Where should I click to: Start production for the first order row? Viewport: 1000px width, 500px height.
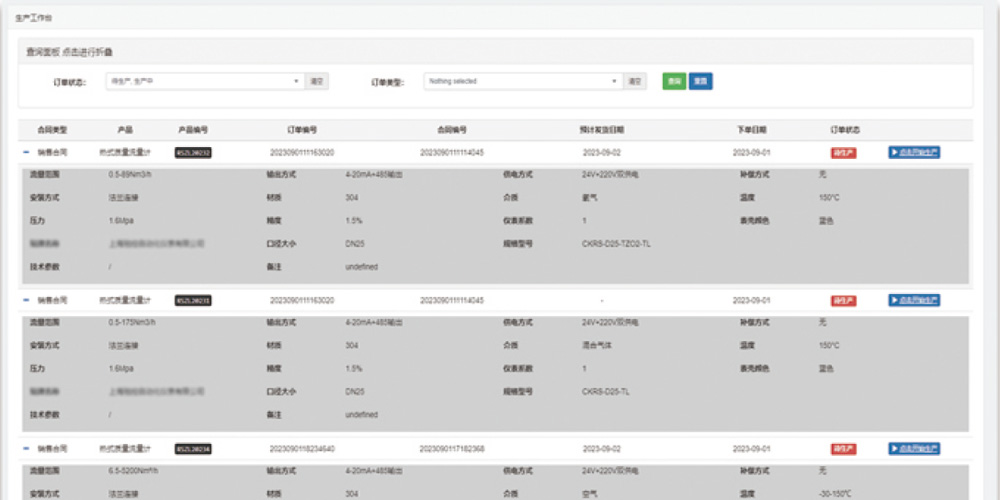[914, 152]
